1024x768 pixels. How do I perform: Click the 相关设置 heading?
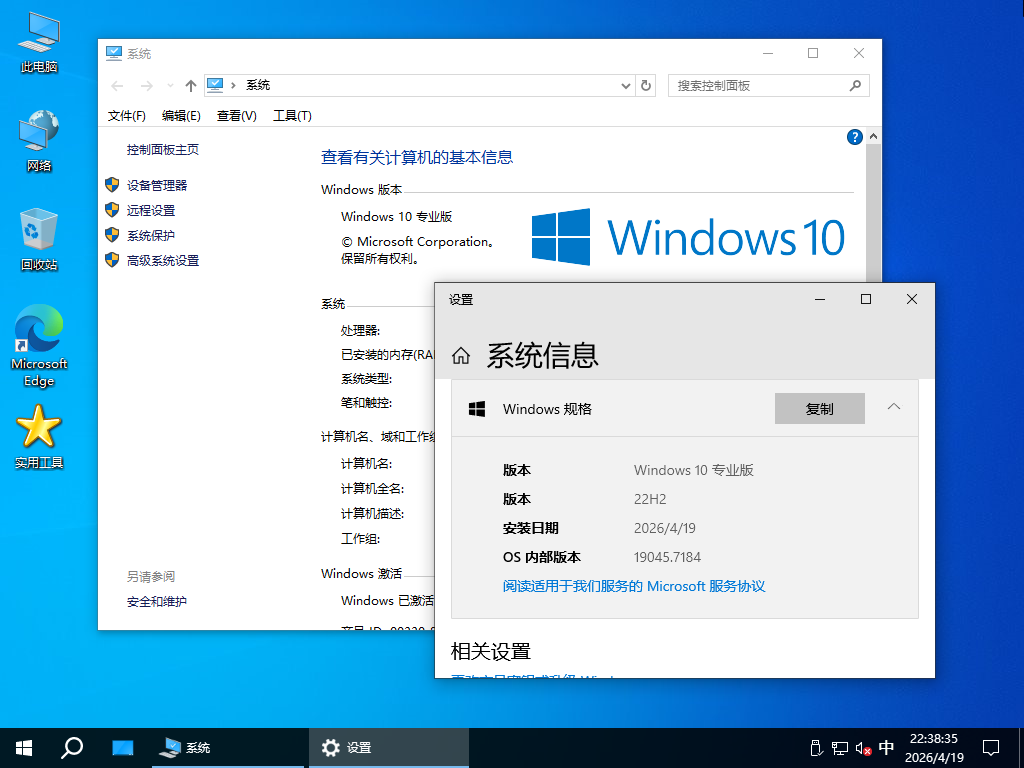[490, 651]
